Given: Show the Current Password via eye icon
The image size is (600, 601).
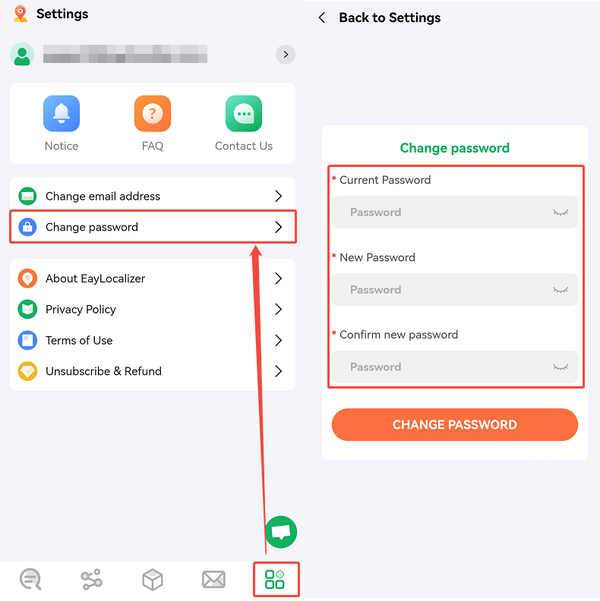Looking at the screenshot, I should pos(560,212).
